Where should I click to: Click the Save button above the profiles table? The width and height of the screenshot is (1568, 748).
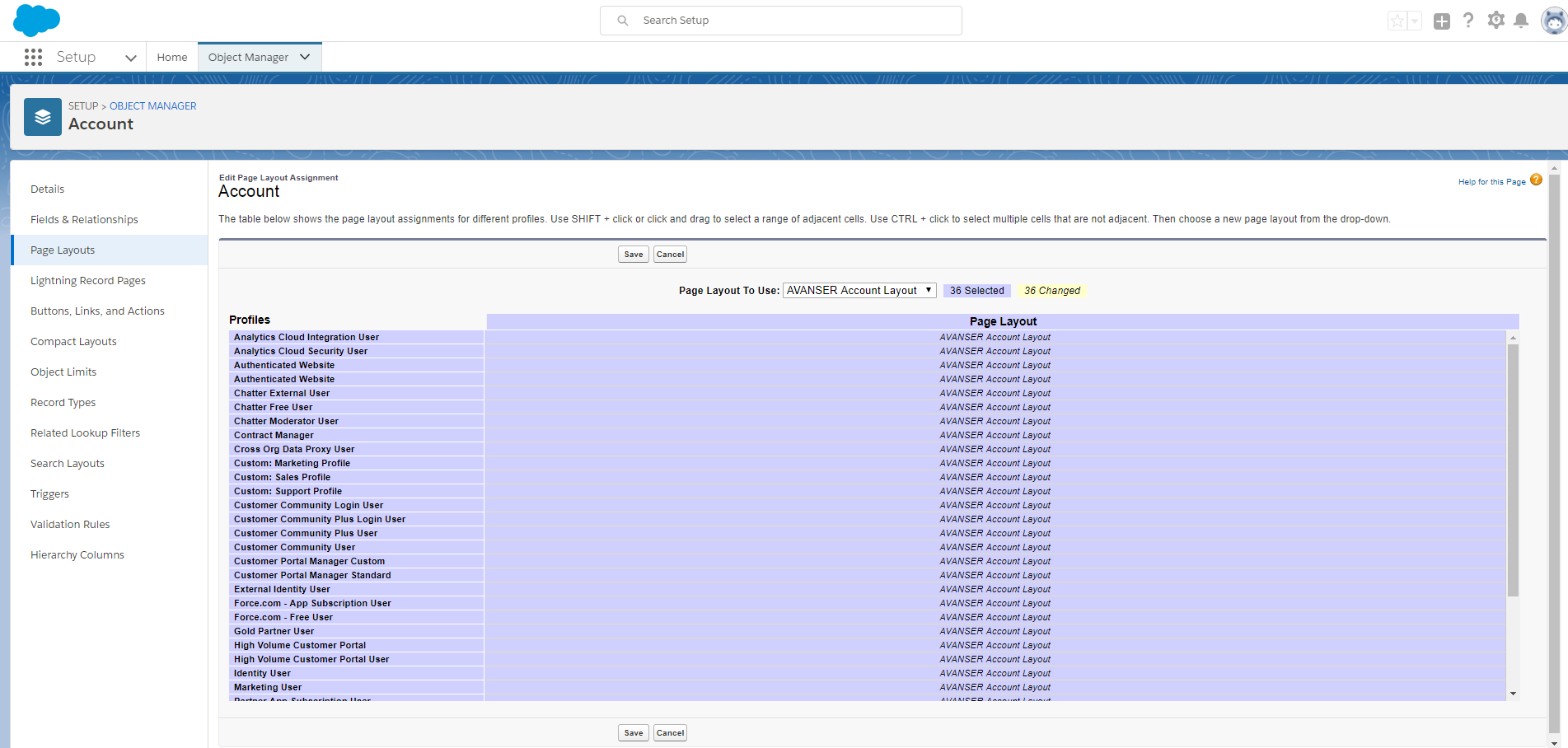(x=634, y=255)
